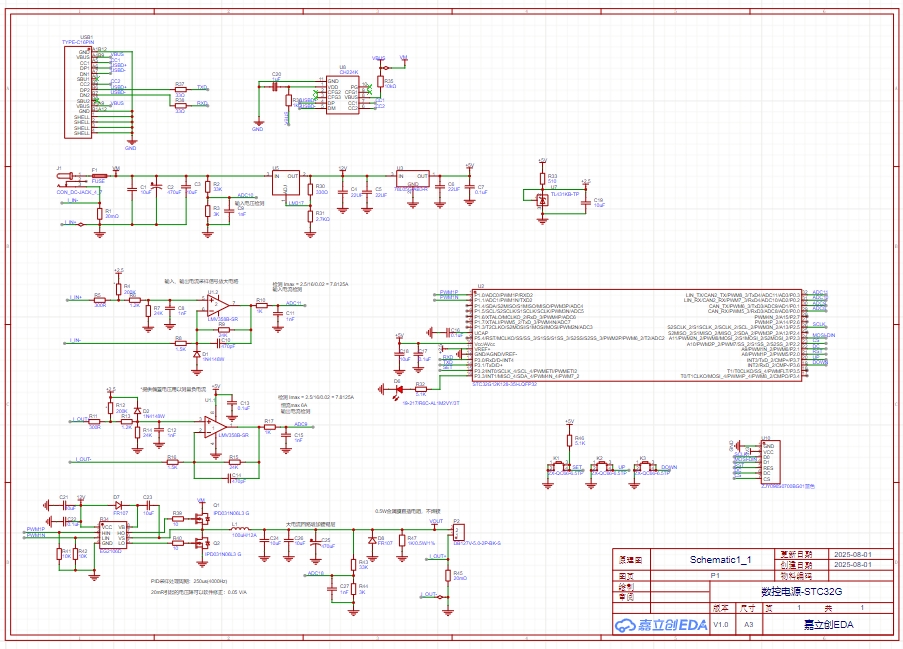Select resistor R10 at the U1.2 output
The width and height of the screenshot is (903, 649).
tap(261, 305)
